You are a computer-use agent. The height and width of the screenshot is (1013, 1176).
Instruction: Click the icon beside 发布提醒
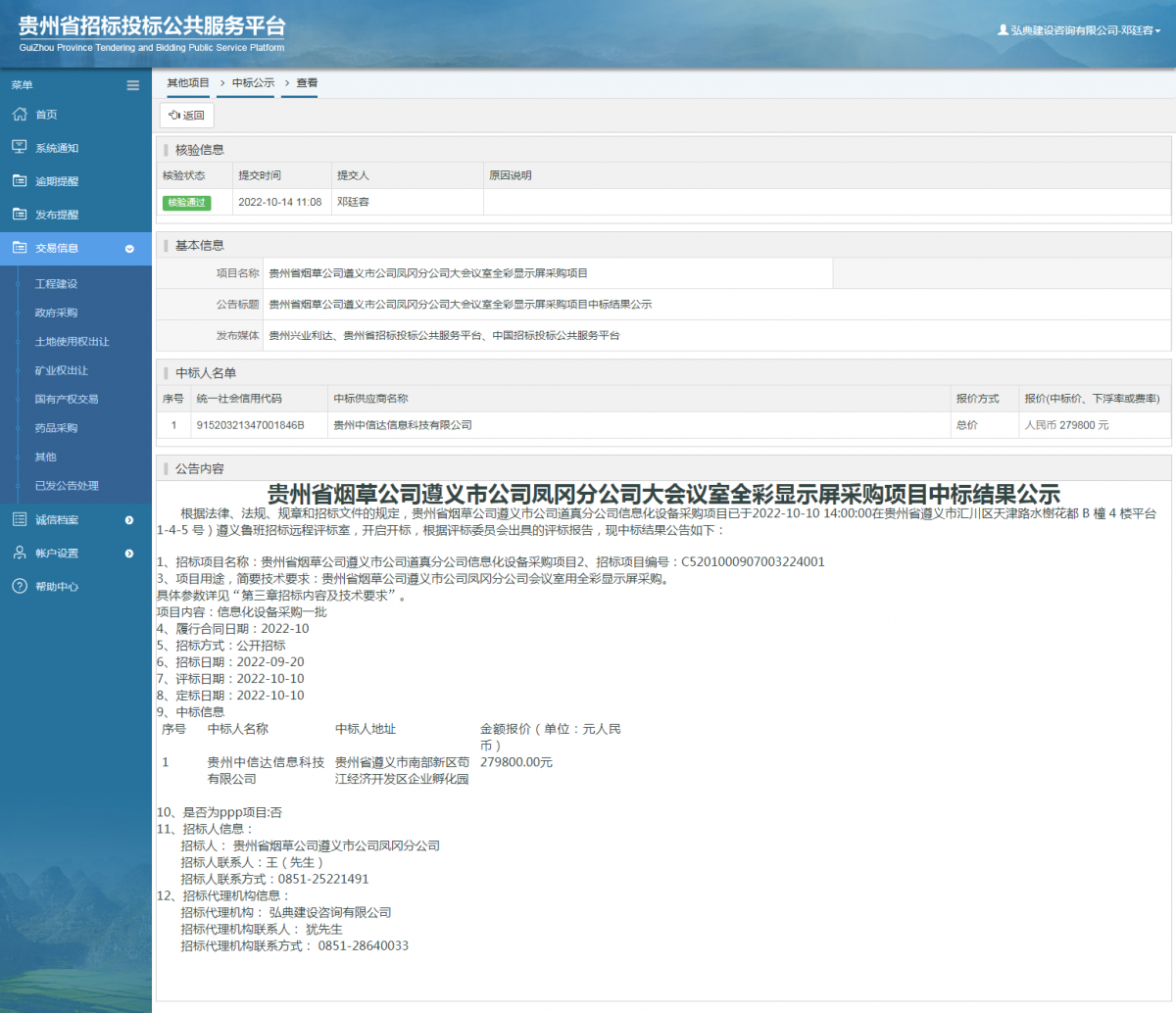pos(20,215)
